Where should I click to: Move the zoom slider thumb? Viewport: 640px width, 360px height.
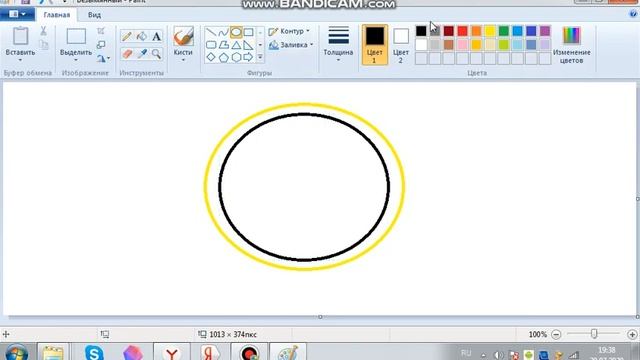click(x=594, y=334)
